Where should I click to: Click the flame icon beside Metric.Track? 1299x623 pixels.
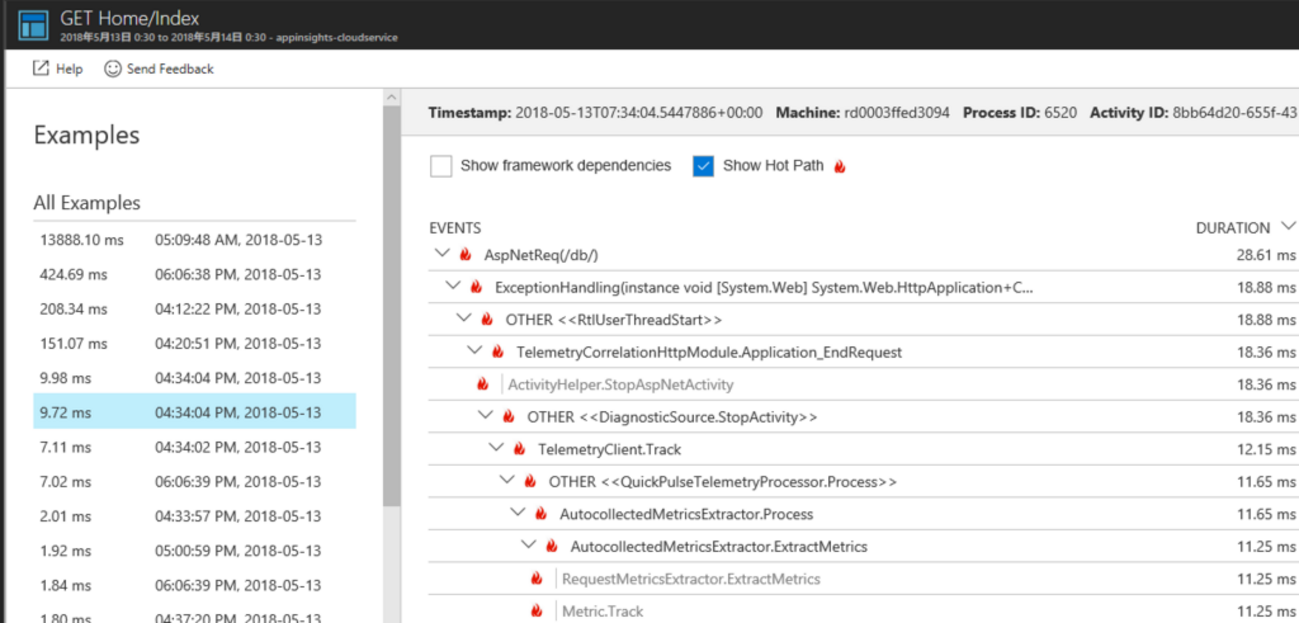pos(537,611)
